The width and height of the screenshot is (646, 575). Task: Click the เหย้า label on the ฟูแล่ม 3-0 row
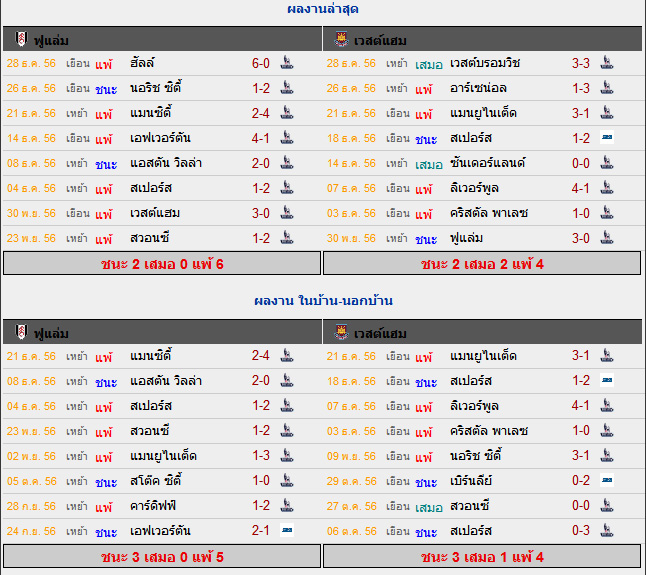(x=396, y=238)
